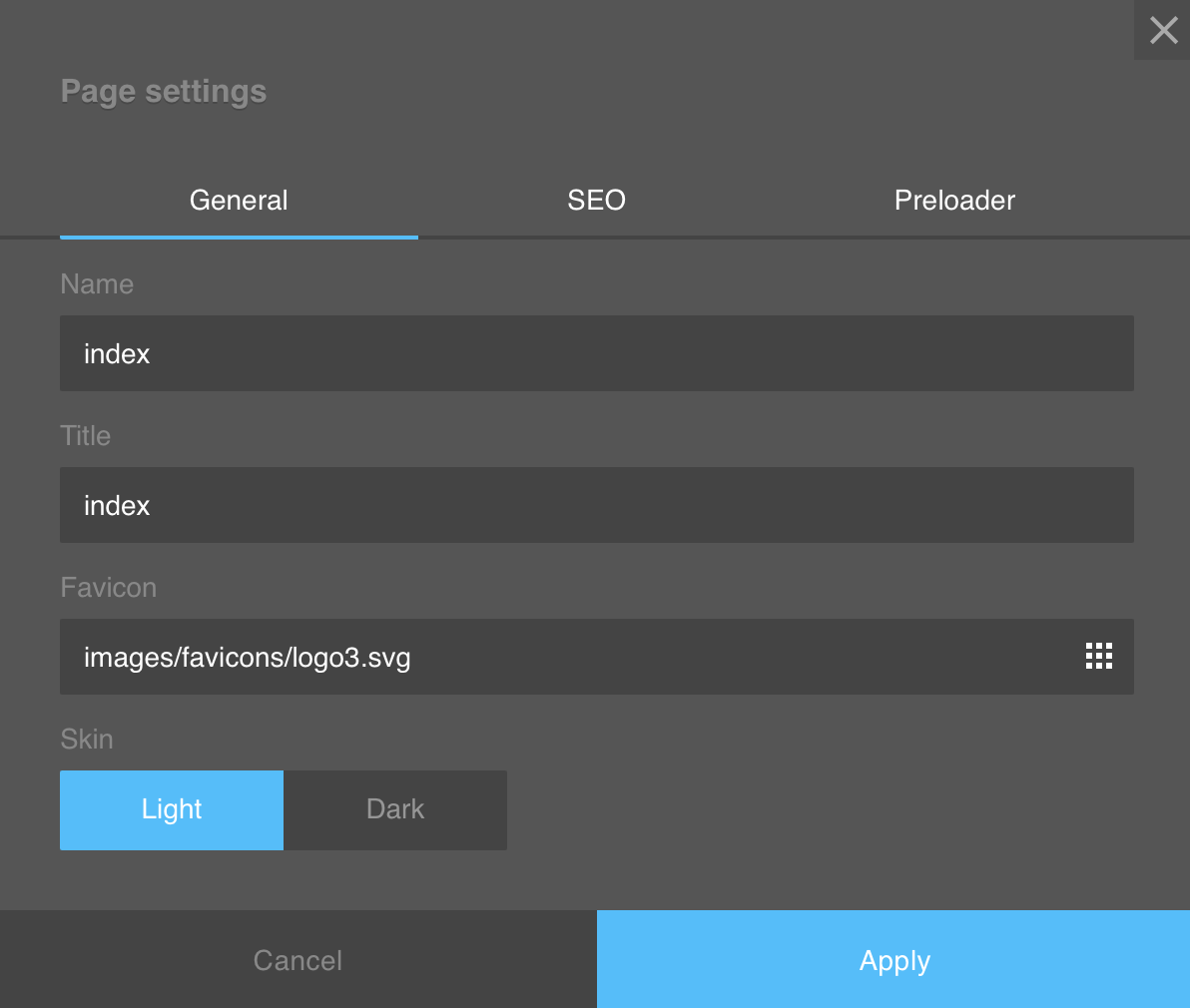Close the Page settings dialog
The image size is (1190, 1008).
(x=1163, y=30)
